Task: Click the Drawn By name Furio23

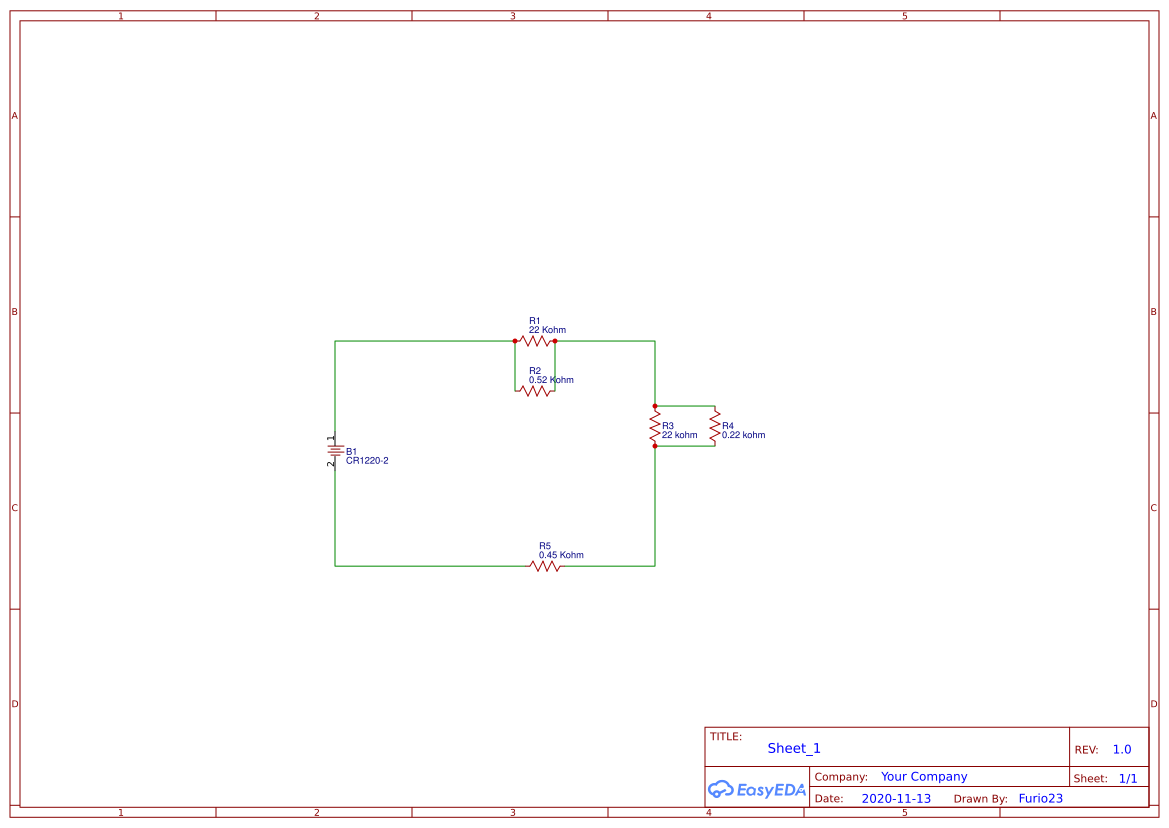Action: pyautogui.click(x=1041, y=798)
